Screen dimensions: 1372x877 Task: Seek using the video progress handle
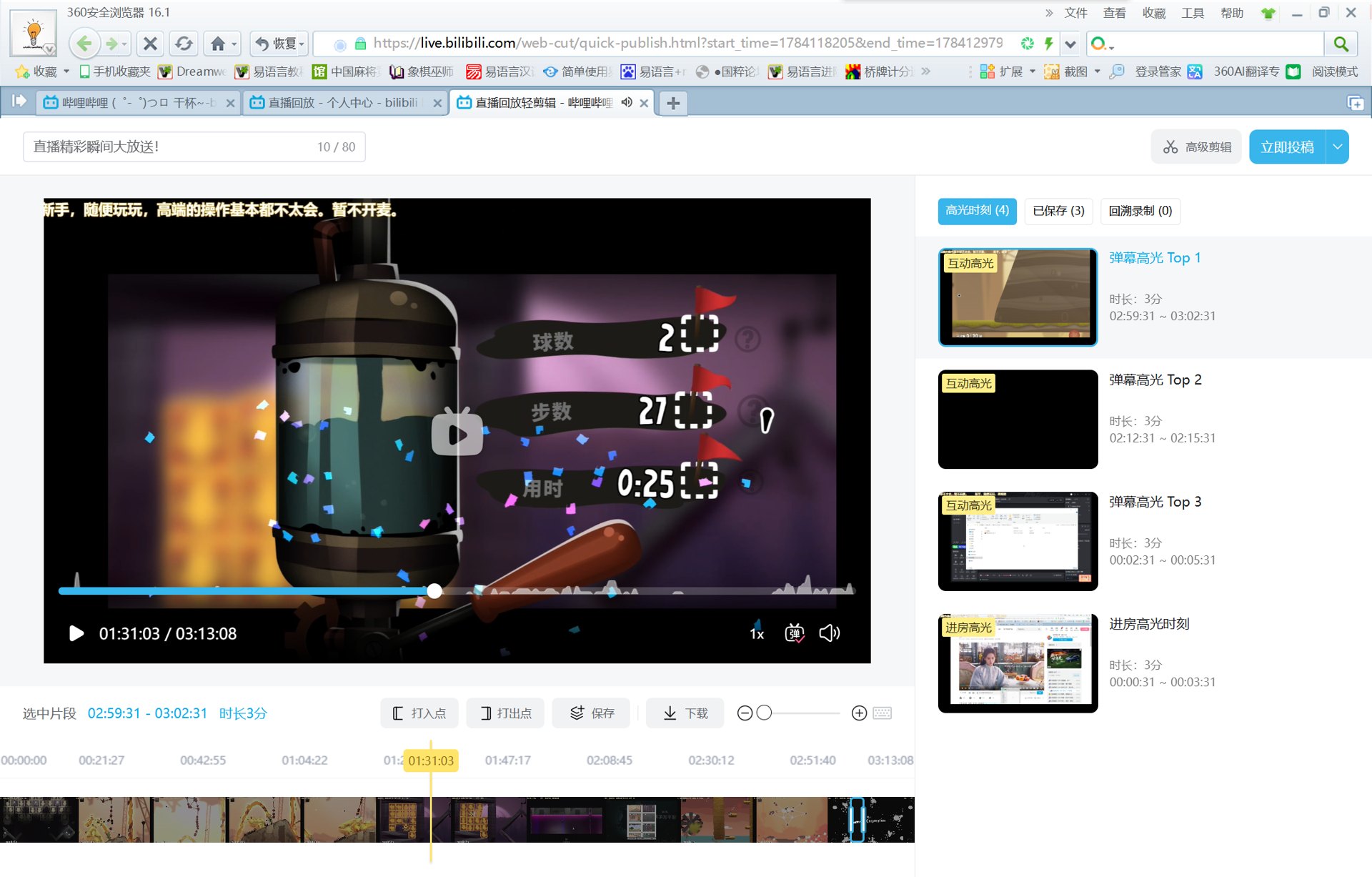(434, 591)
